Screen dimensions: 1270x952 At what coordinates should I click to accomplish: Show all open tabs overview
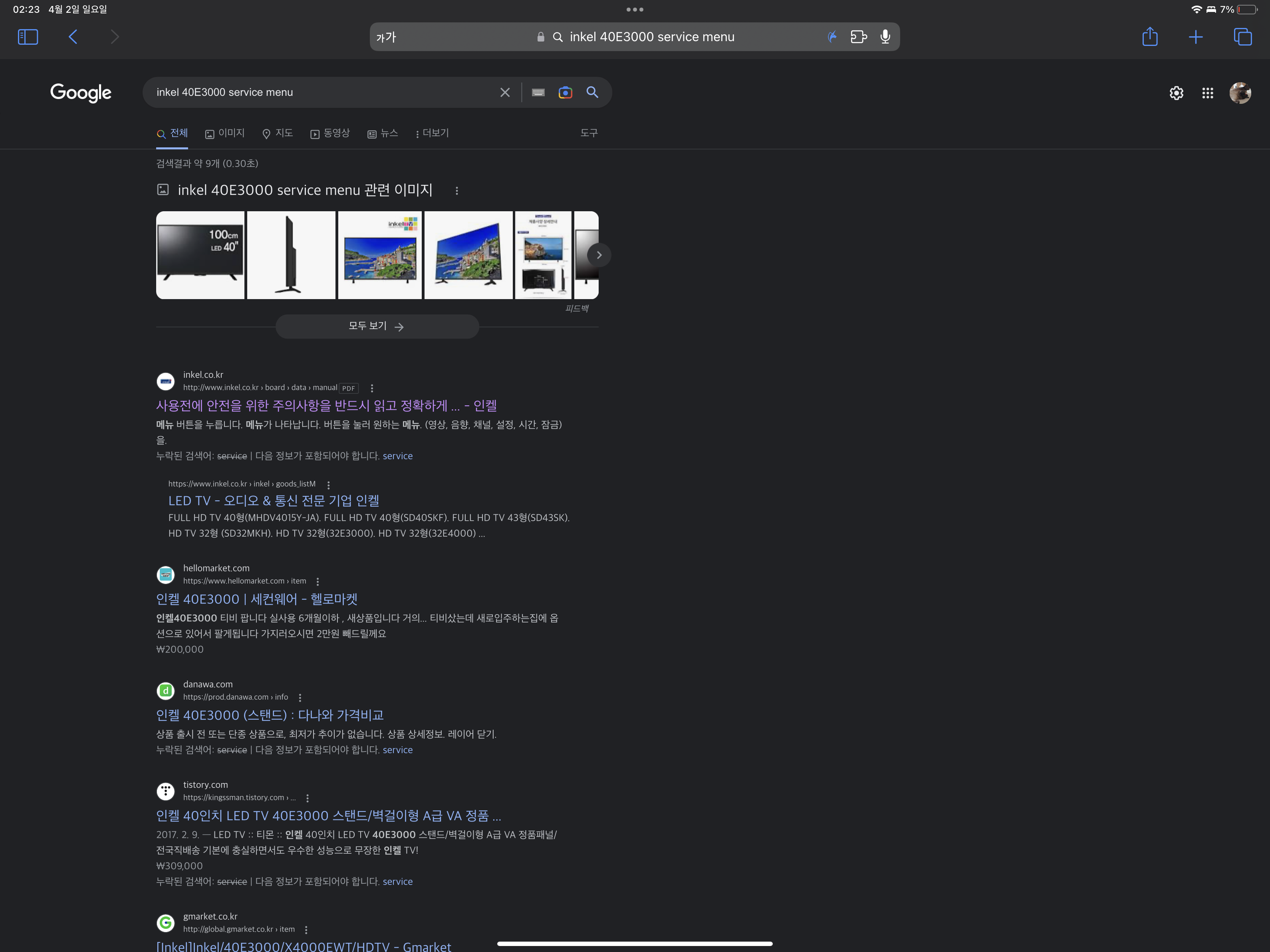[x=1242, y=37]
